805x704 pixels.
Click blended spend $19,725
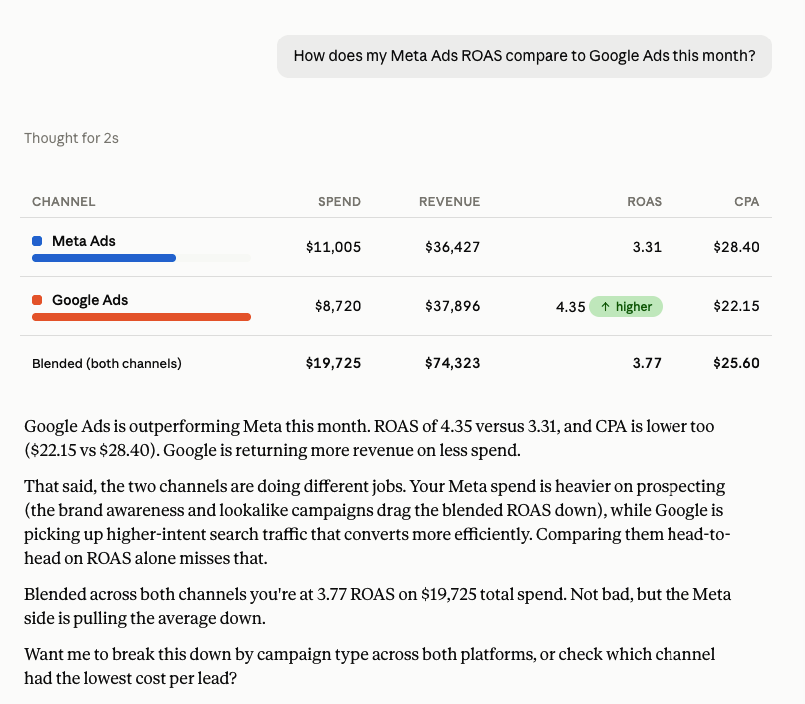[x=333, y=363]
